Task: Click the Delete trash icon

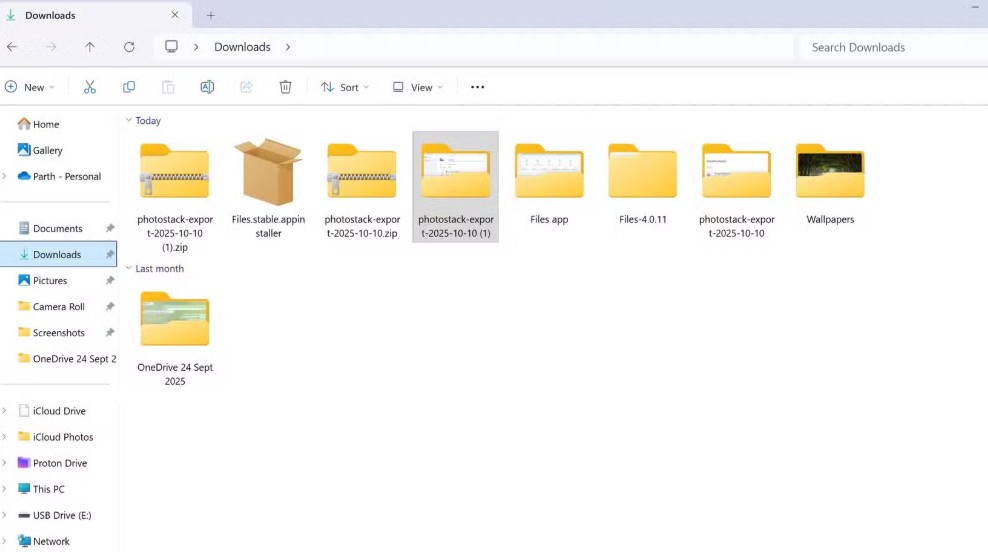Action: tap(285, 87)
